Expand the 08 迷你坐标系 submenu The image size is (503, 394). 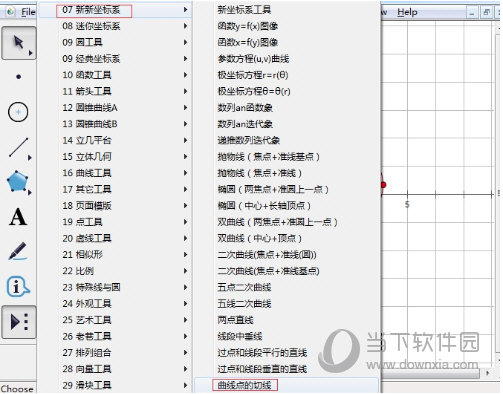pyautogui.click(x=115, y=26)
